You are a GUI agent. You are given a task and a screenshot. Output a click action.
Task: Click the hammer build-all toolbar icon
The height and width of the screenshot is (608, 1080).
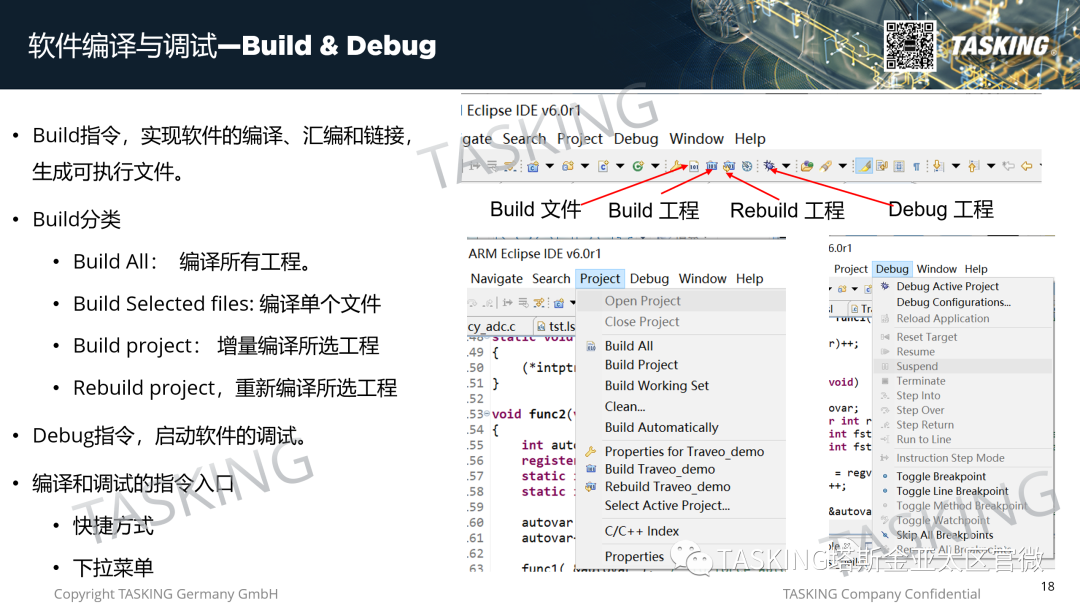pos(676,166)
